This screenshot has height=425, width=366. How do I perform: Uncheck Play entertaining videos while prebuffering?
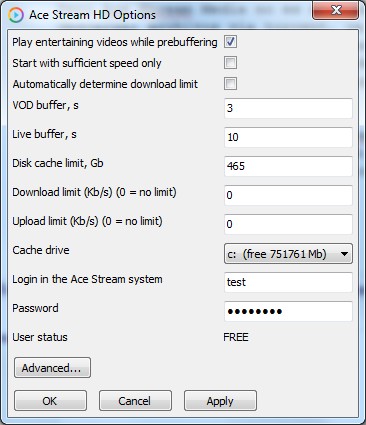pos(230,42)
